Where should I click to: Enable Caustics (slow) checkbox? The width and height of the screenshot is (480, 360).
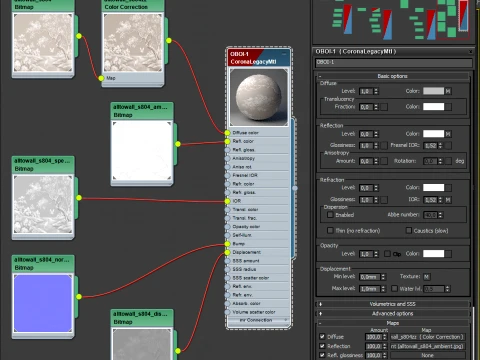(x=409, y=230)
